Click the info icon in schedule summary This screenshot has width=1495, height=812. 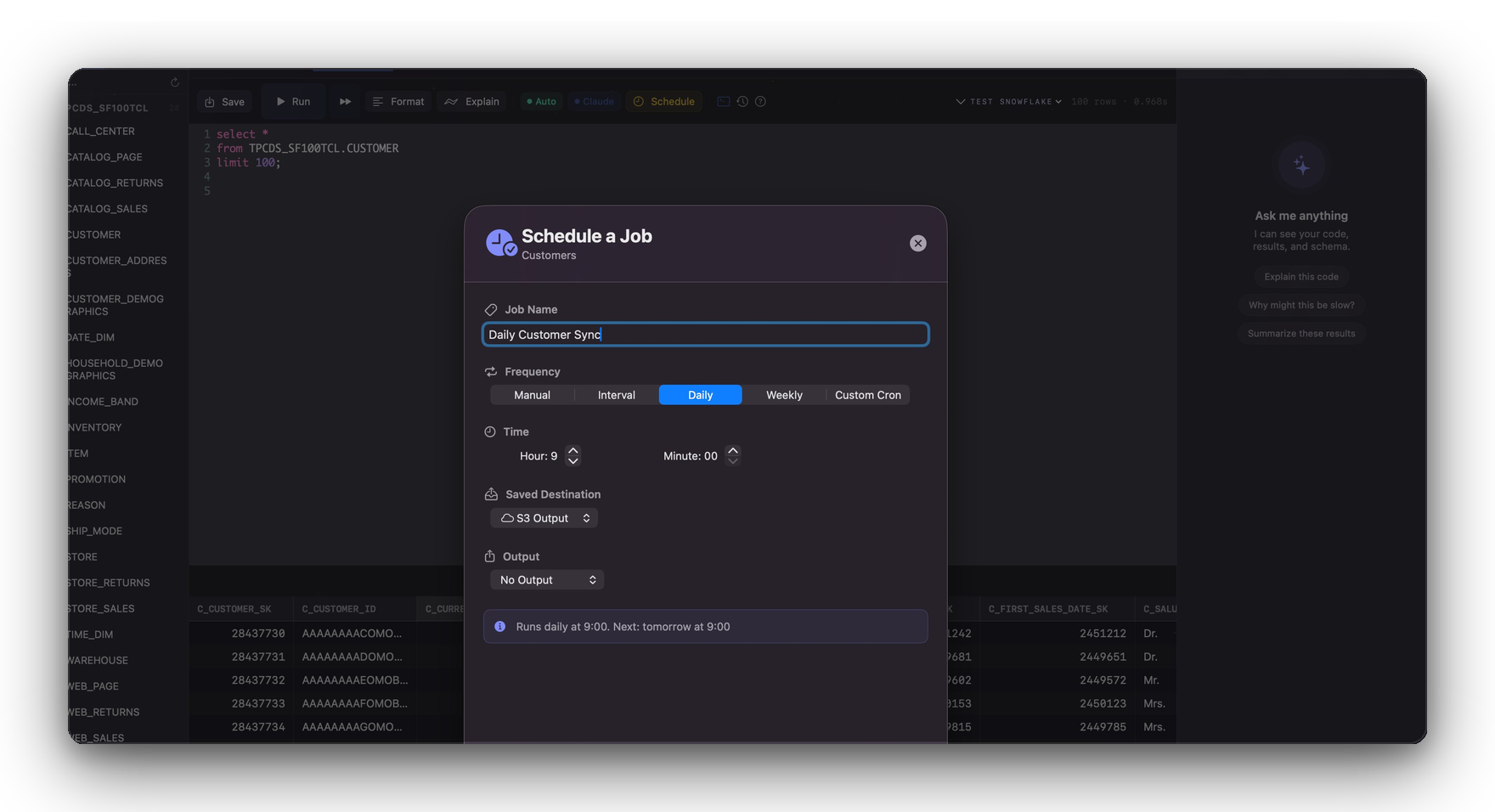[499, 627]
